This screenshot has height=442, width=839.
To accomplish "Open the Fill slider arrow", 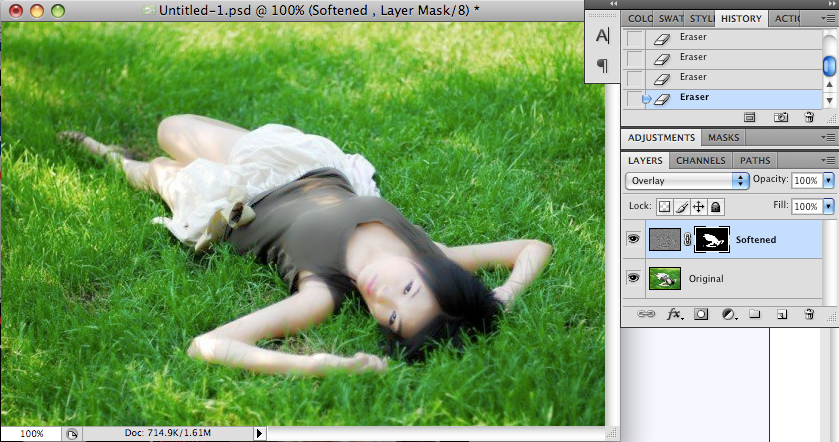I will point(828,206).
